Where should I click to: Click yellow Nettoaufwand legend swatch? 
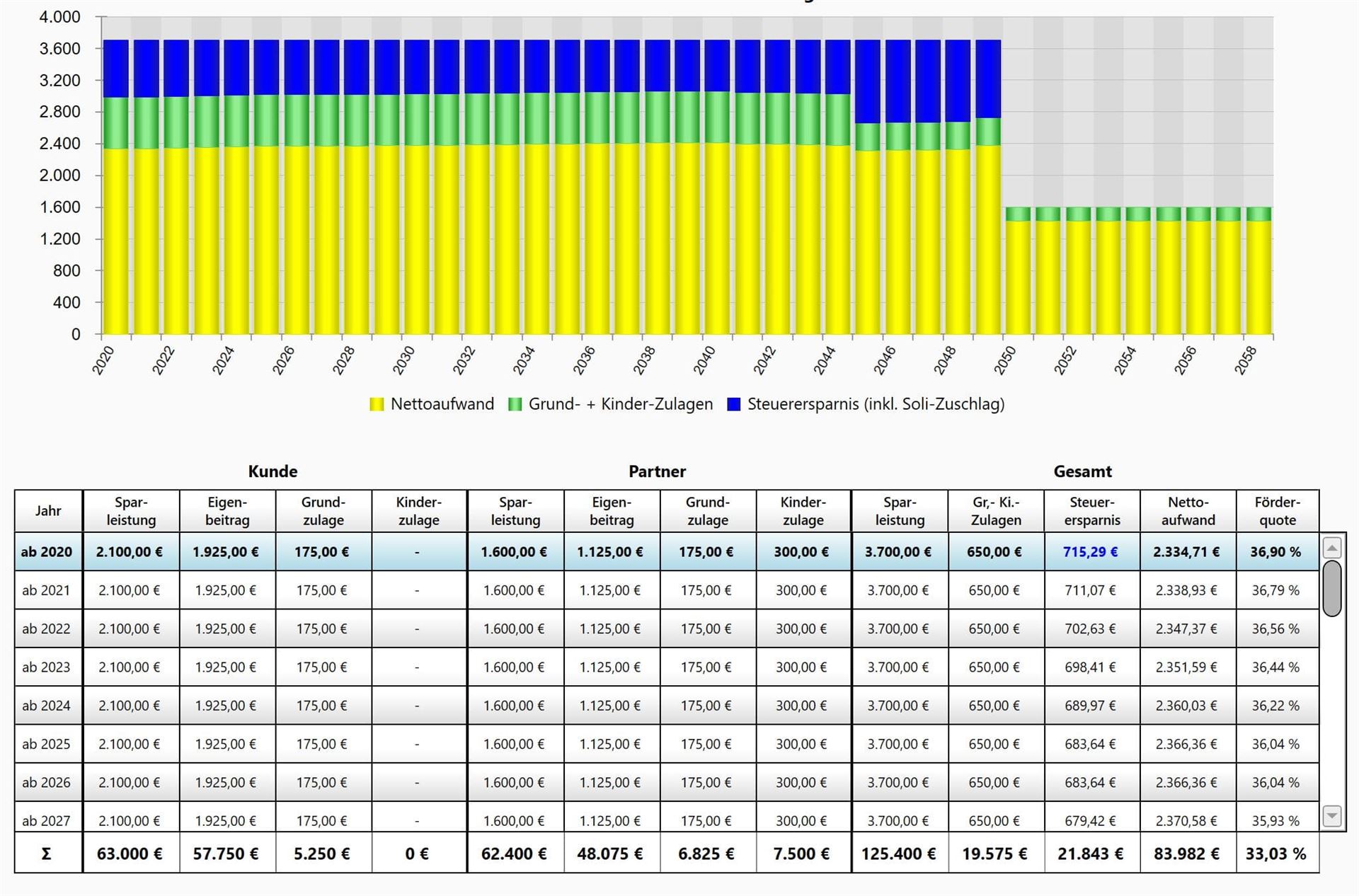coord(377,404)
